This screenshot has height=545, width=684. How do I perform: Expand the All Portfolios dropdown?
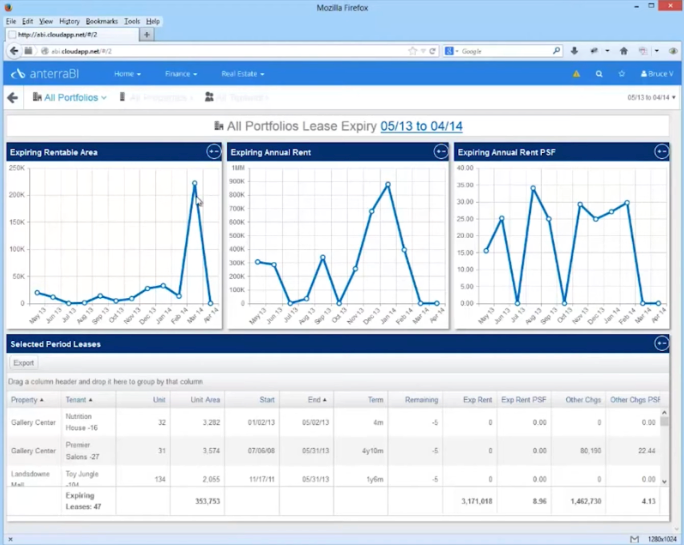click(x=70, y=98)
